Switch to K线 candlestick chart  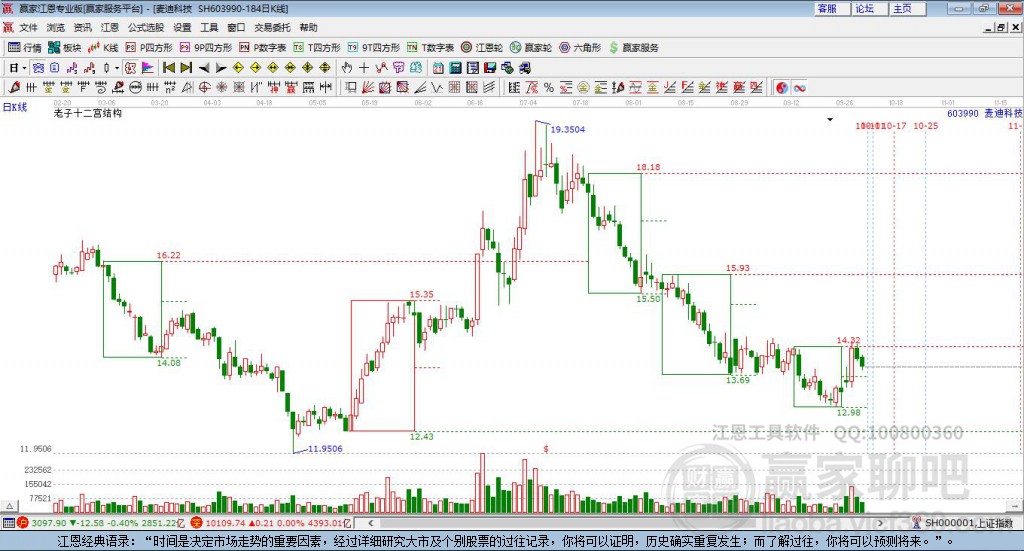103,48
